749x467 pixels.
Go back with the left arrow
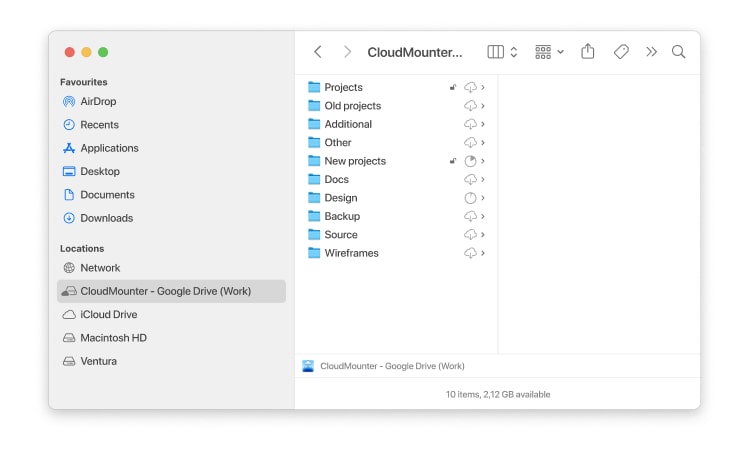pos(318,52)
